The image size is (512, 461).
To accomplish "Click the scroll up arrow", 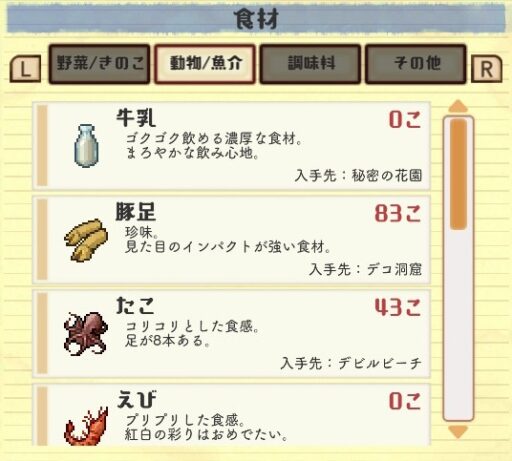I will [458, 106].
